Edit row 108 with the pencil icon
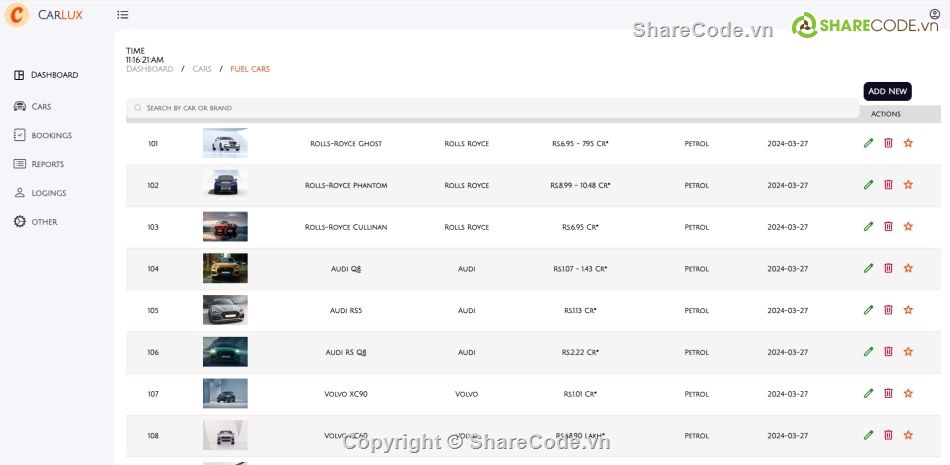 pos(868,435)
